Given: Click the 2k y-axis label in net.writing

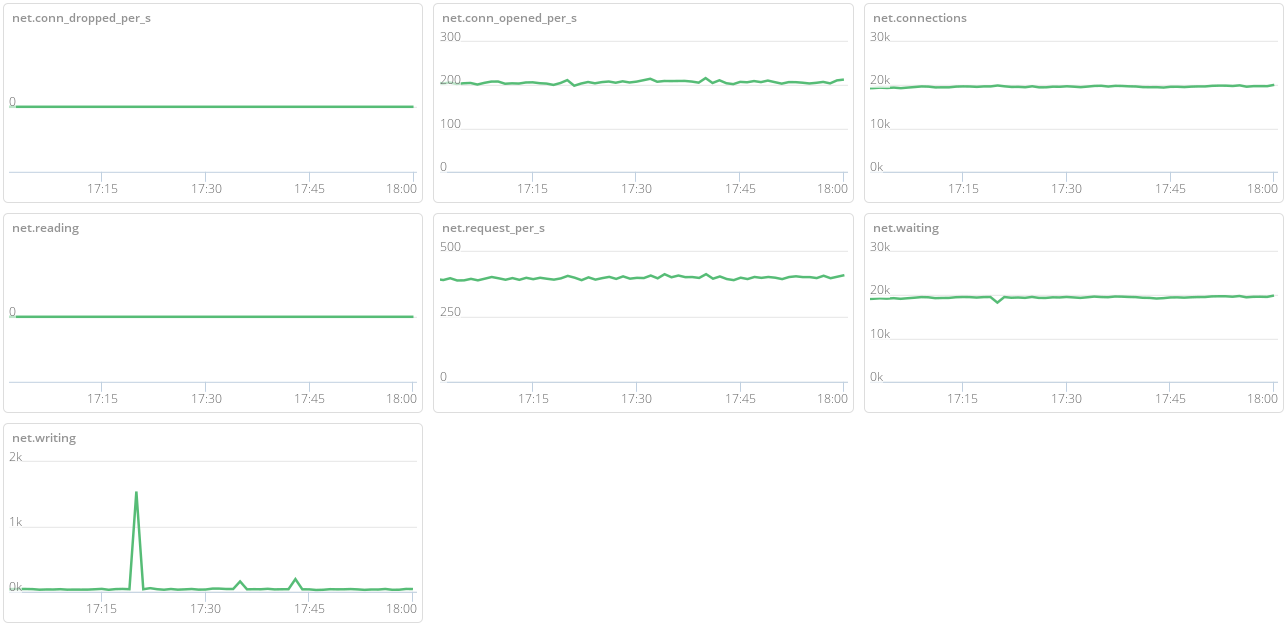Looking at the screenshot, I should tap(16, 457).
